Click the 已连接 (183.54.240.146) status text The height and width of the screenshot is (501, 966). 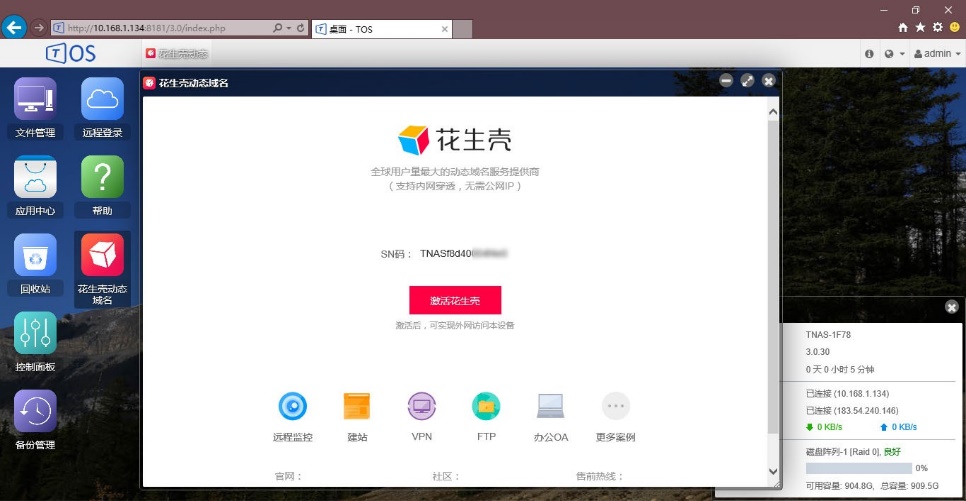coord(852,410)
